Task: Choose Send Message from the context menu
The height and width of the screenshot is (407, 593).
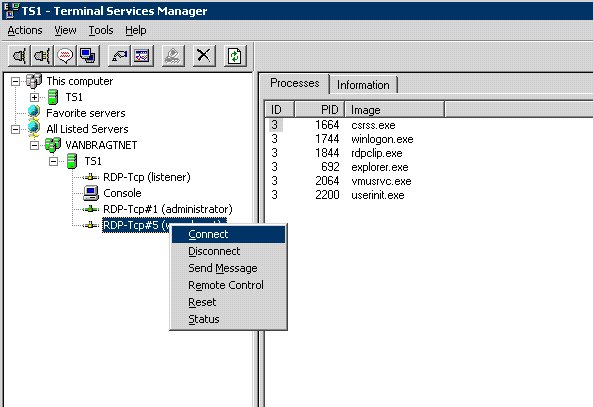Action: point(228,268)
